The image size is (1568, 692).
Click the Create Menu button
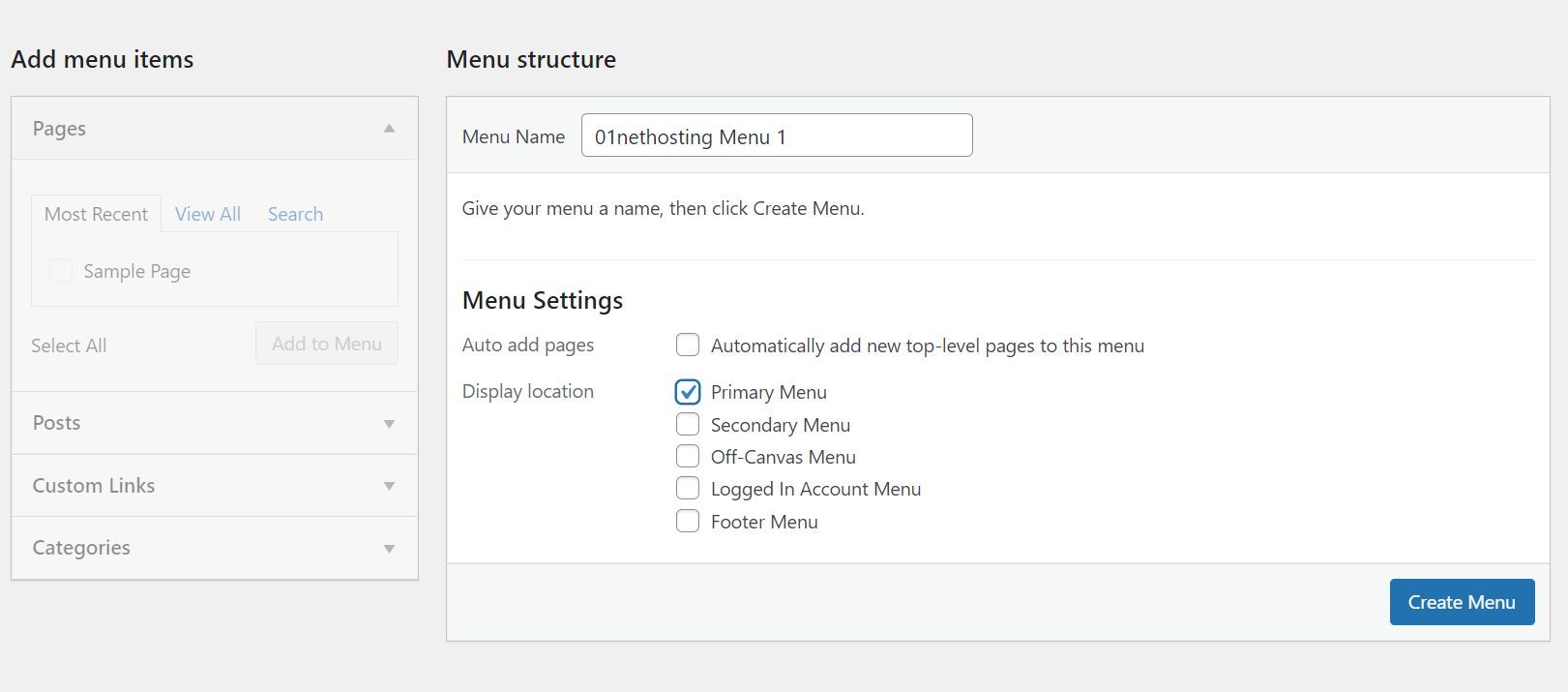pyautogui.click(x=1462, y=602)
